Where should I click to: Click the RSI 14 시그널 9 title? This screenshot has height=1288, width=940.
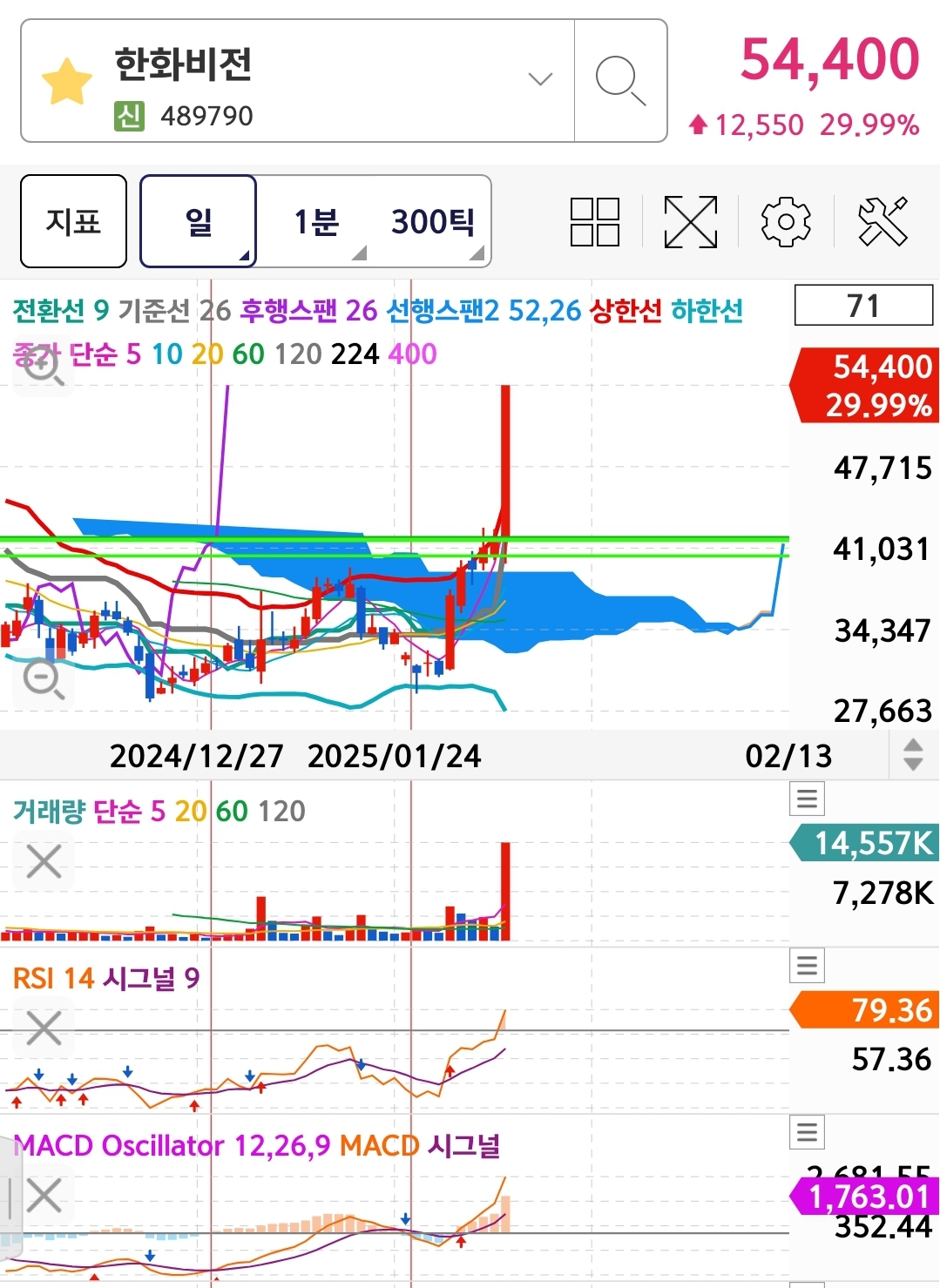106,978
